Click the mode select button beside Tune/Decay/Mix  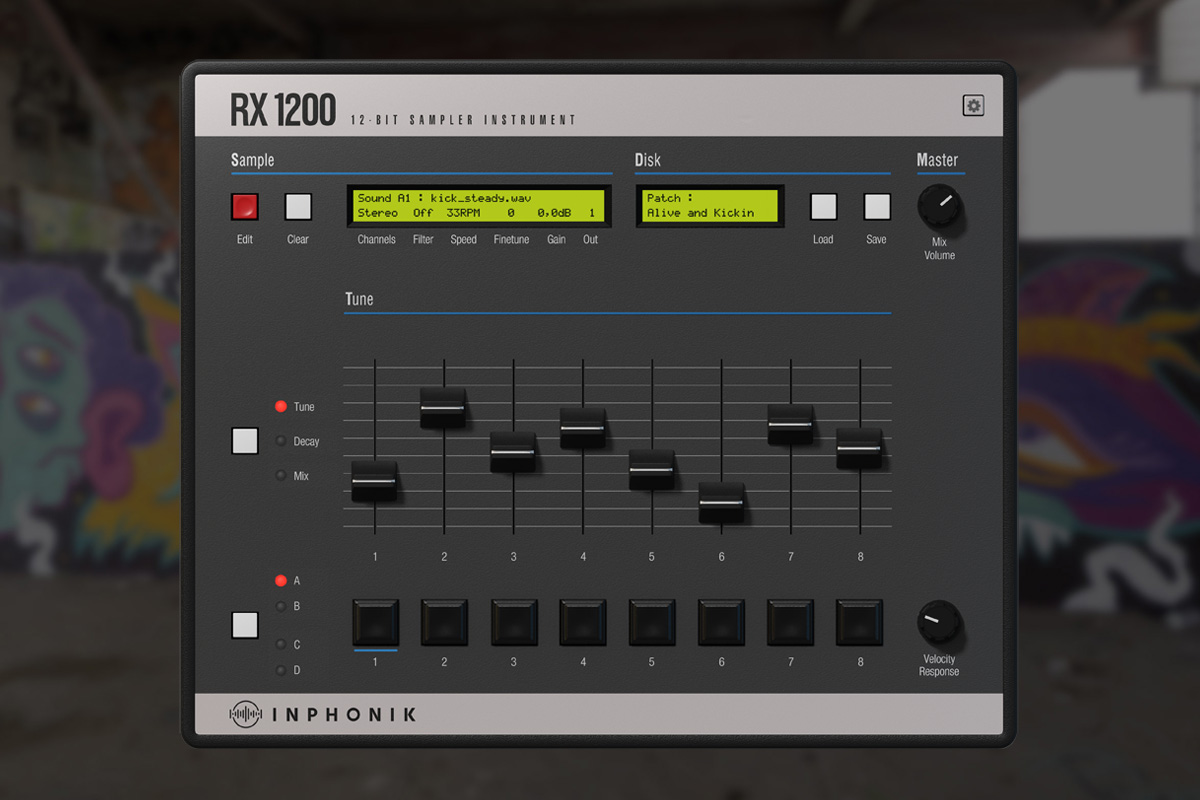(245, 441)
